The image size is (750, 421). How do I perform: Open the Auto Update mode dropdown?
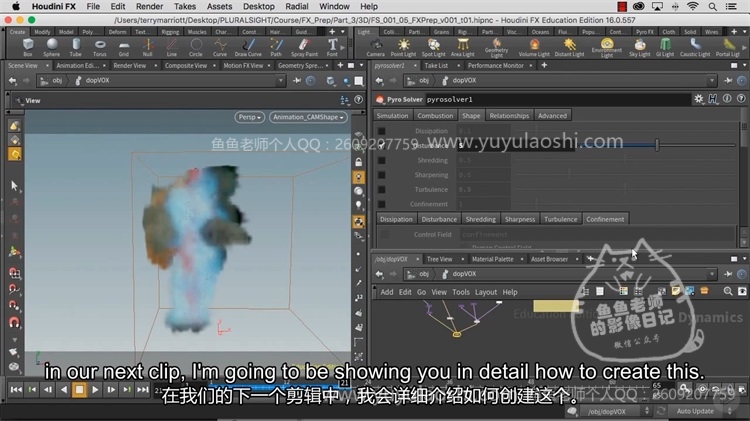703,411
